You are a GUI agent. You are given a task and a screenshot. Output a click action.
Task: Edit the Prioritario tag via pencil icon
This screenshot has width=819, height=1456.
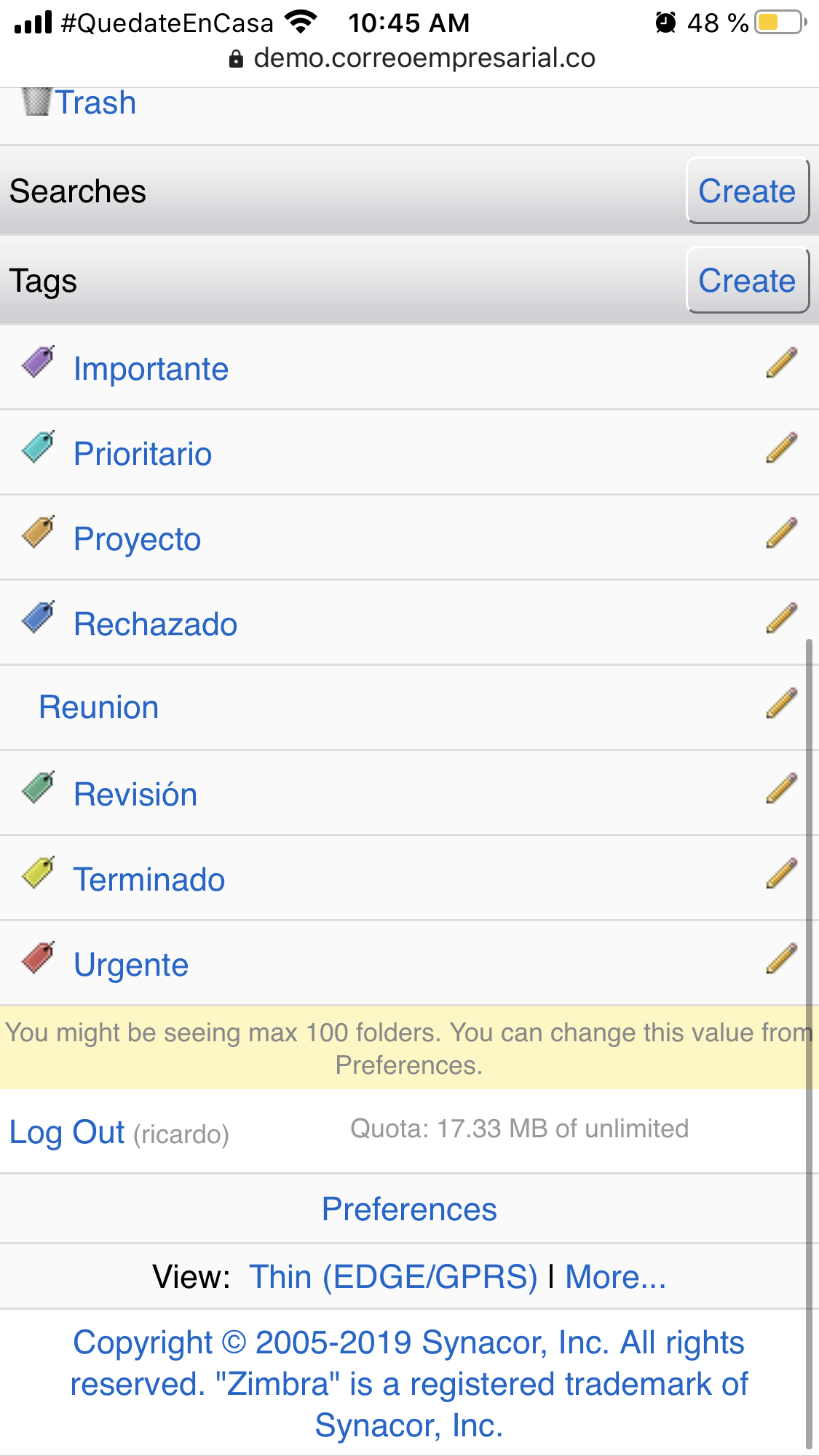[781, 448]
